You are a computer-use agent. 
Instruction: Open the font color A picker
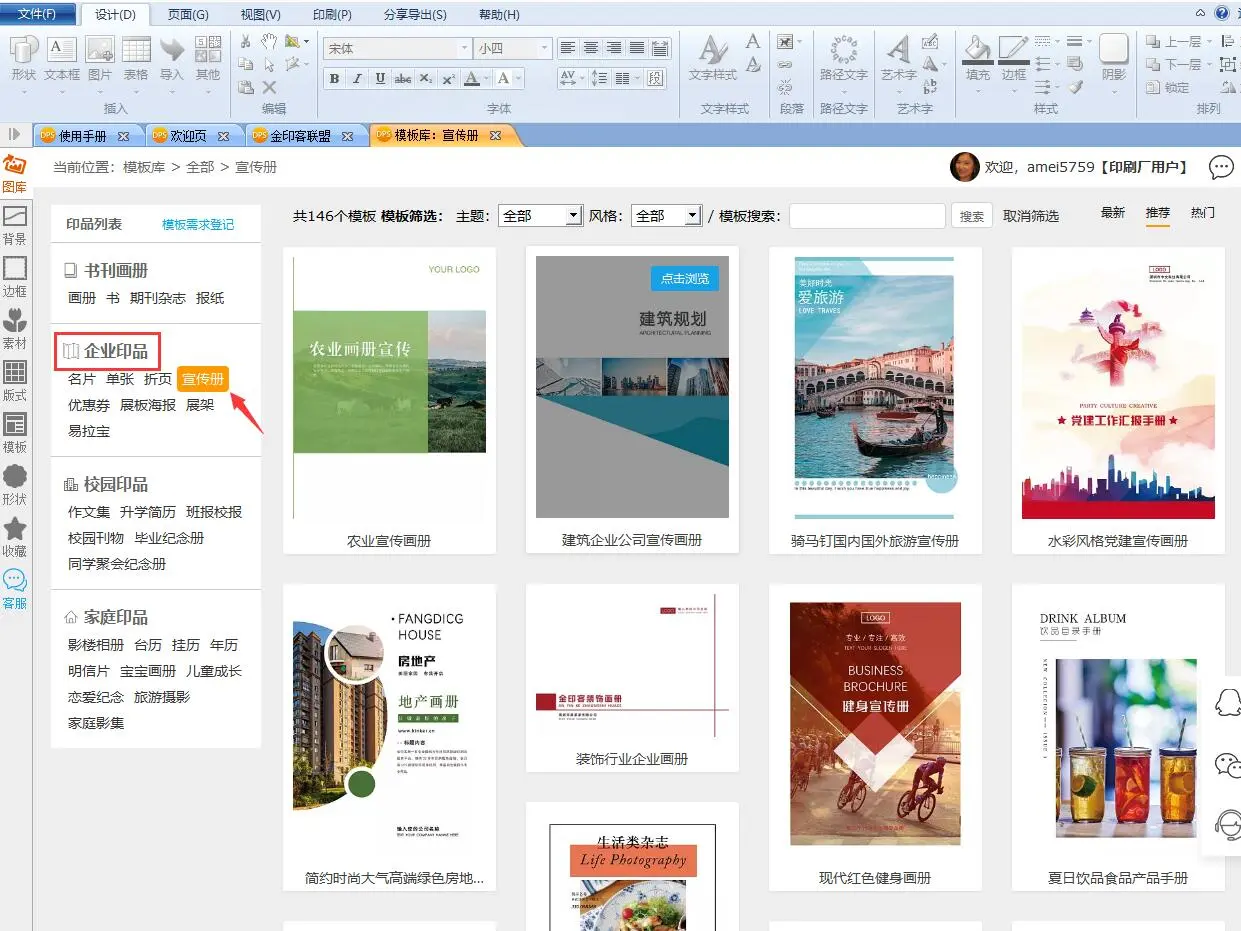pyautogui.click(x=473, y=79)
